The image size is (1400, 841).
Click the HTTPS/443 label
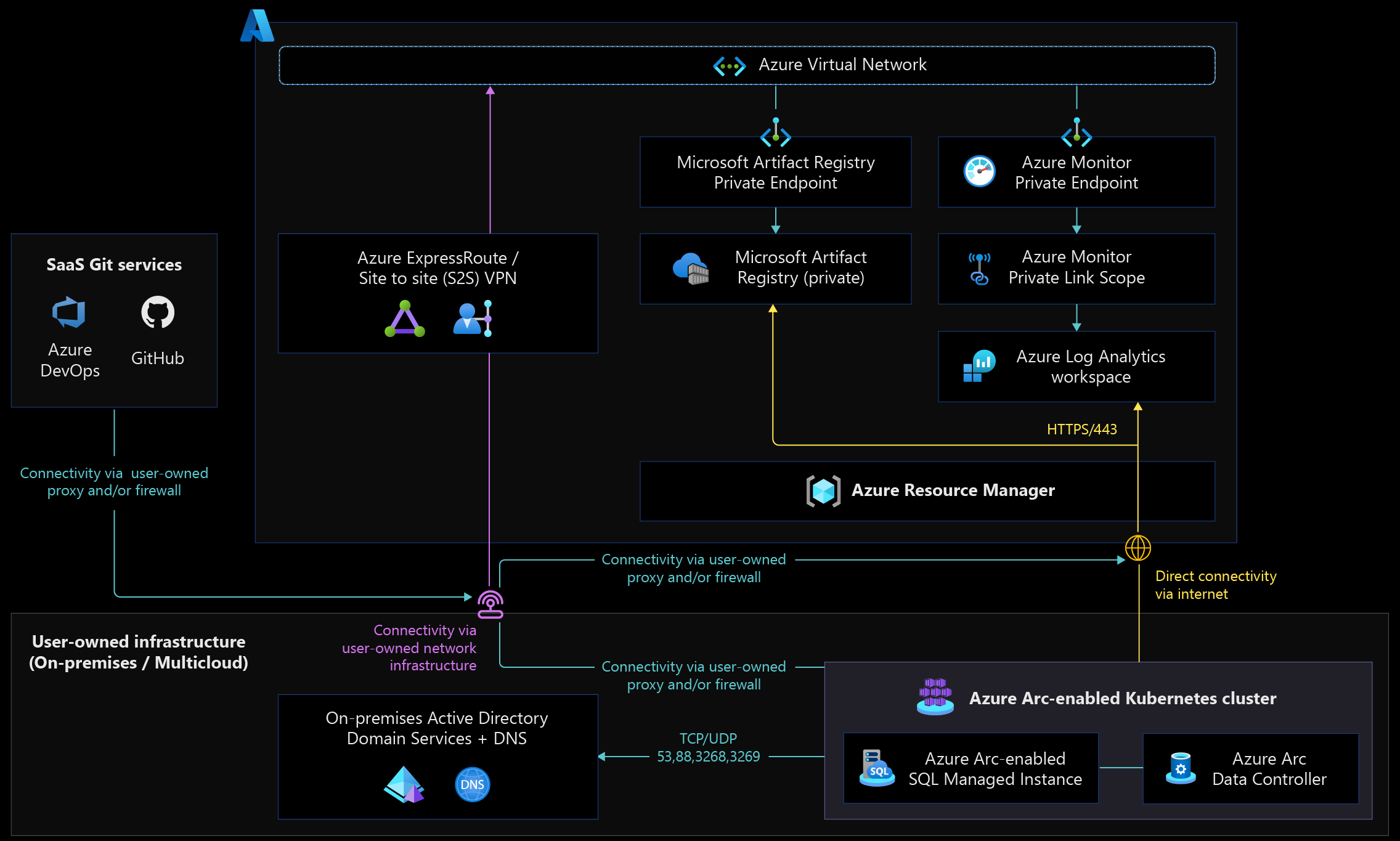(x=1081, y=429)
